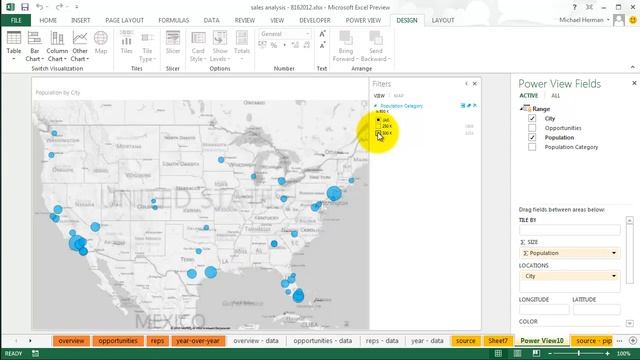This screenshot has width=640, height=360.
Task: Click the zoom slider handle in status bar
Action: (x=579, y=353)
